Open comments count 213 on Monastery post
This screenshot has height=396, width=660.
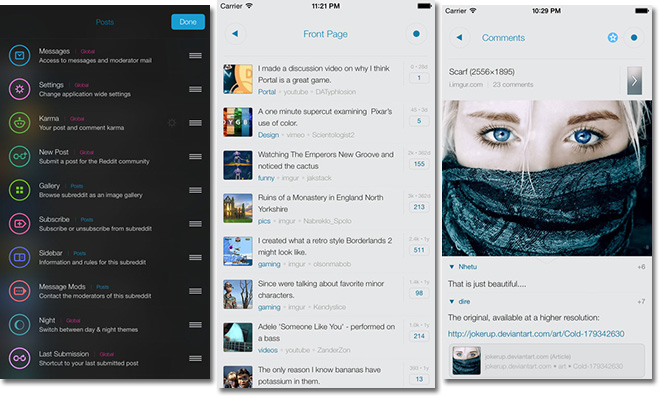(x=419, y=207)
